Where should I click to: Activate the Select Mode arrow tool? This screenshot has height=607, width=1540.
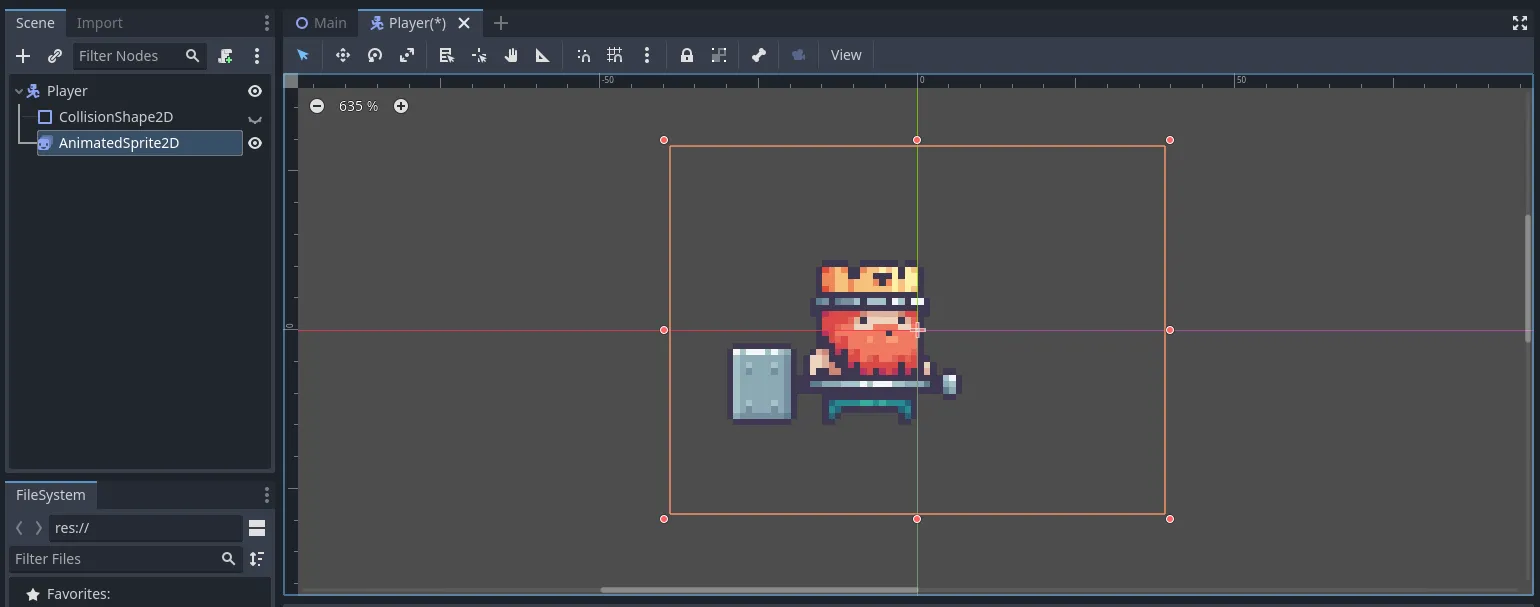pos(303,55)
